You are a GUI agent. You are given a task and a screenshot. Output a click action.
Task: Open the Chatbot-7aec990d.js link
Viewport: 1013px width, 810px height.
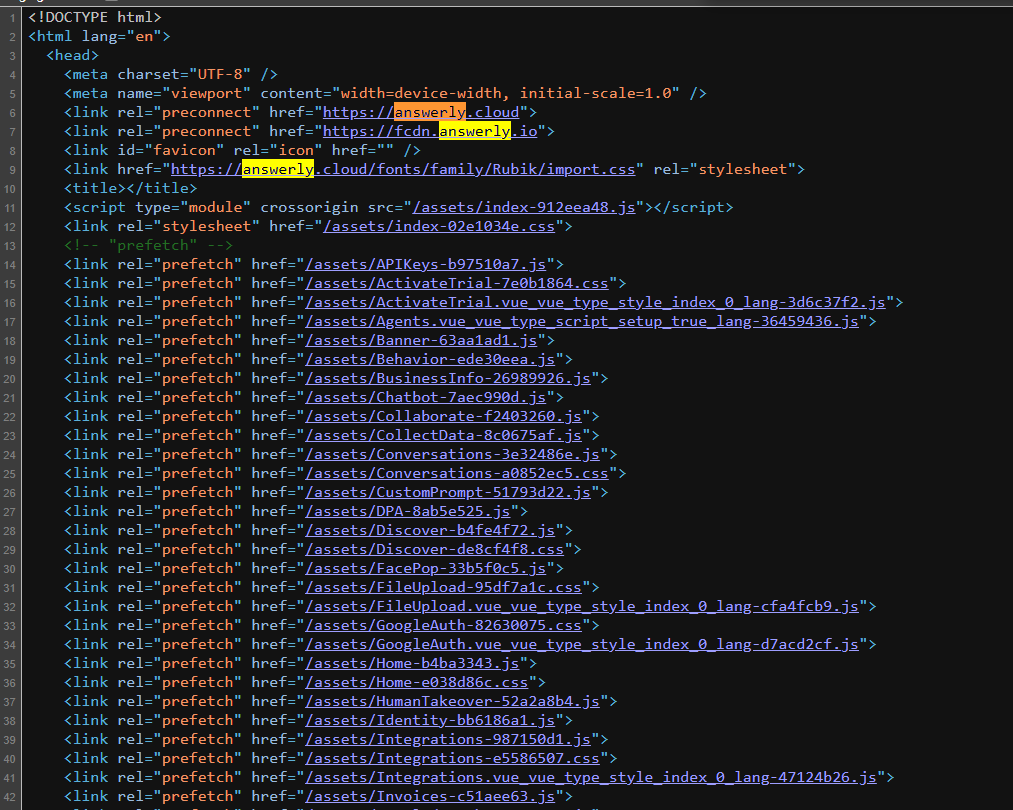426,397
